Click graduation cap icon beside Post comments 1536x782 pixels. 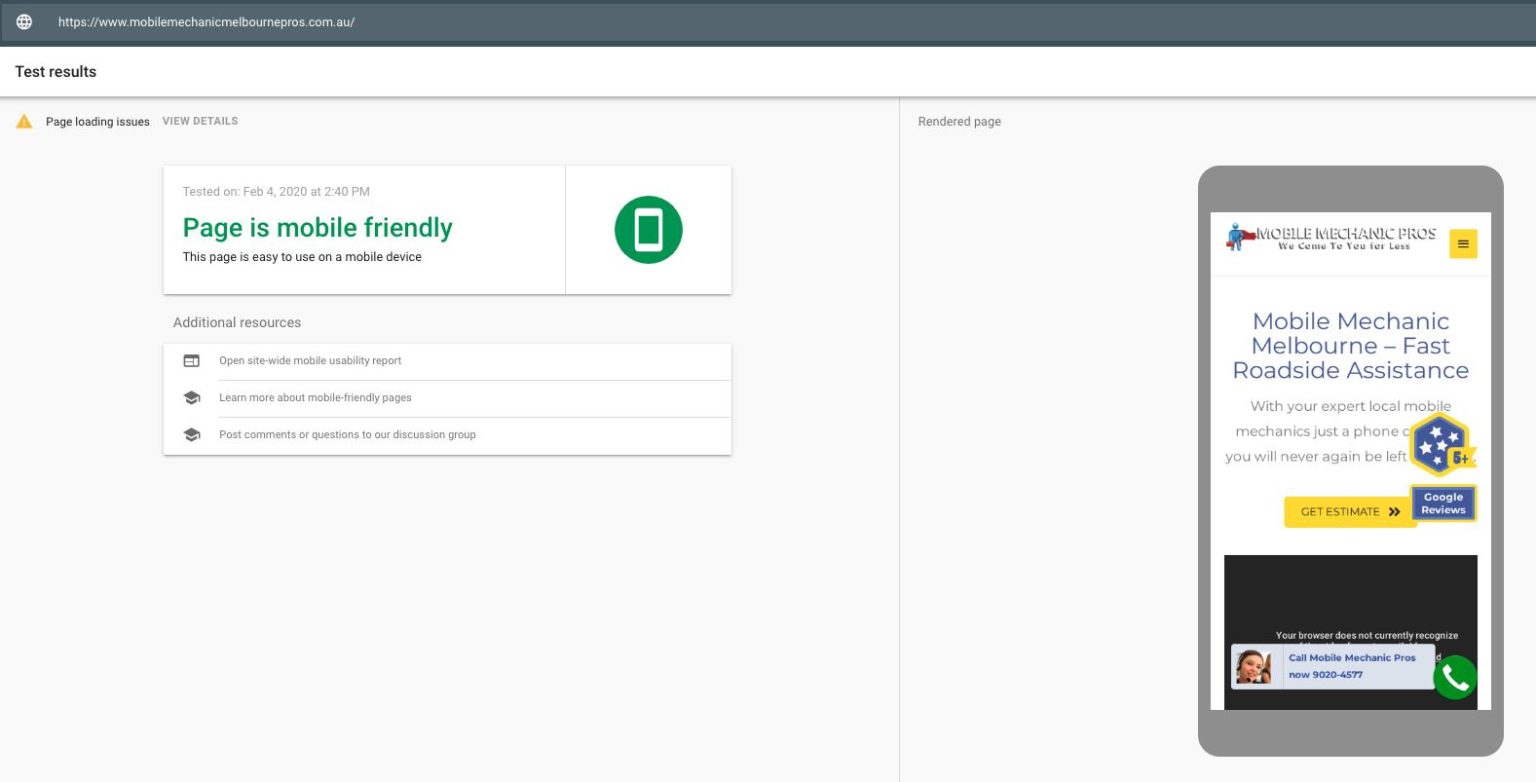pyautogui.click(x=191, y=435)
